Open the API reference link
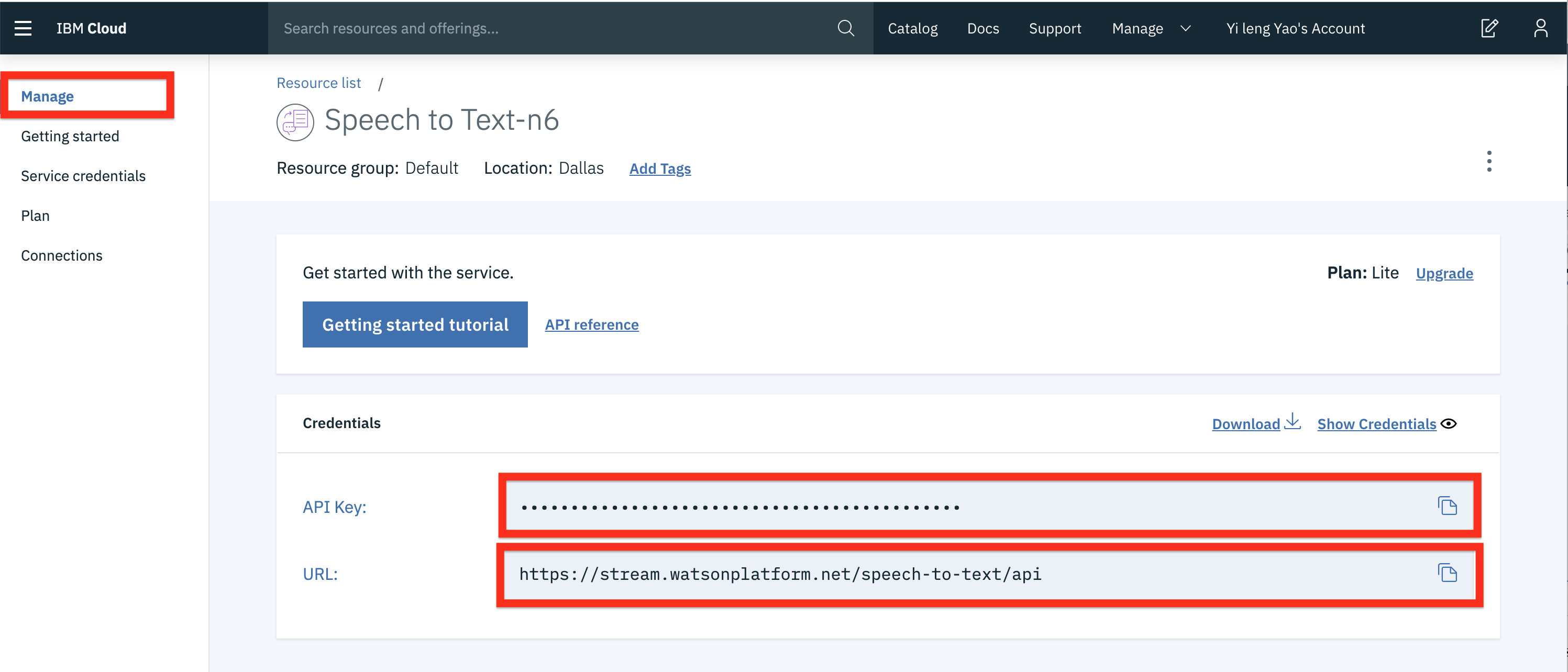 pyautogui.click(x=591, y=325)
